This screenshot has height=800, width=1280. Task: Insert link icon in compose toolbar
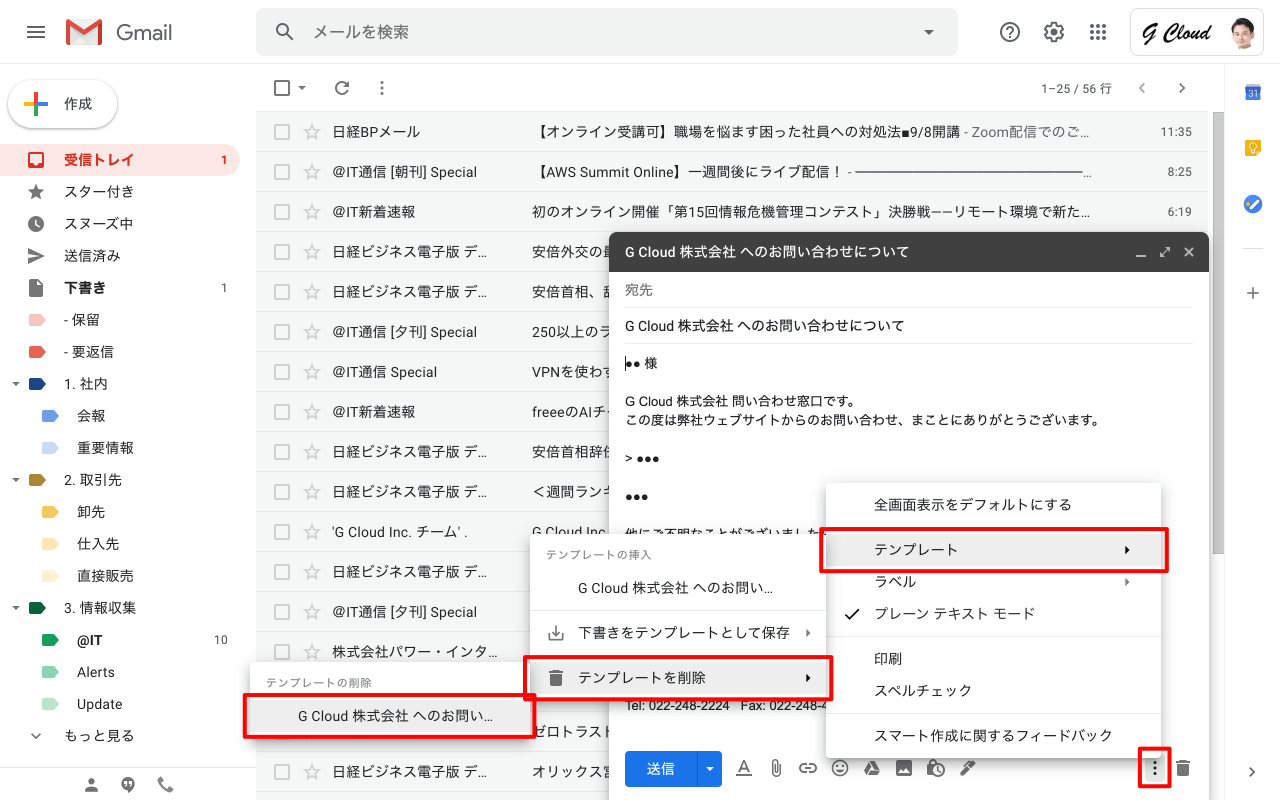[x=808, y=768]
